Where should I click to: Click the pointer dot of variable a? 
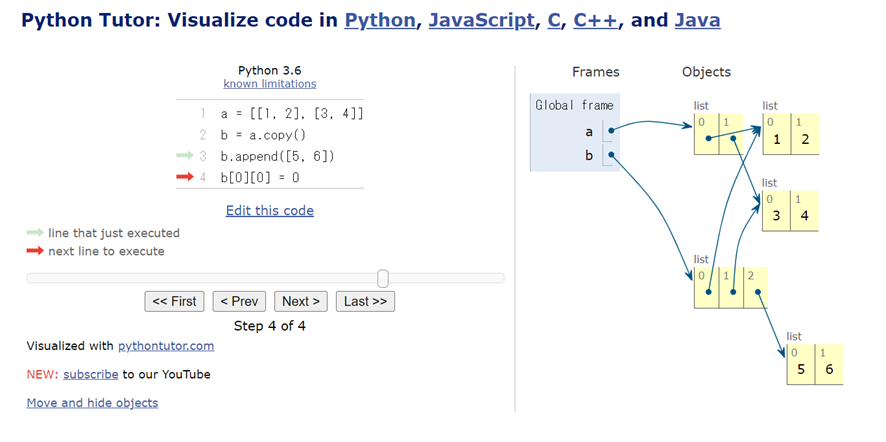(x=610, y=129)
